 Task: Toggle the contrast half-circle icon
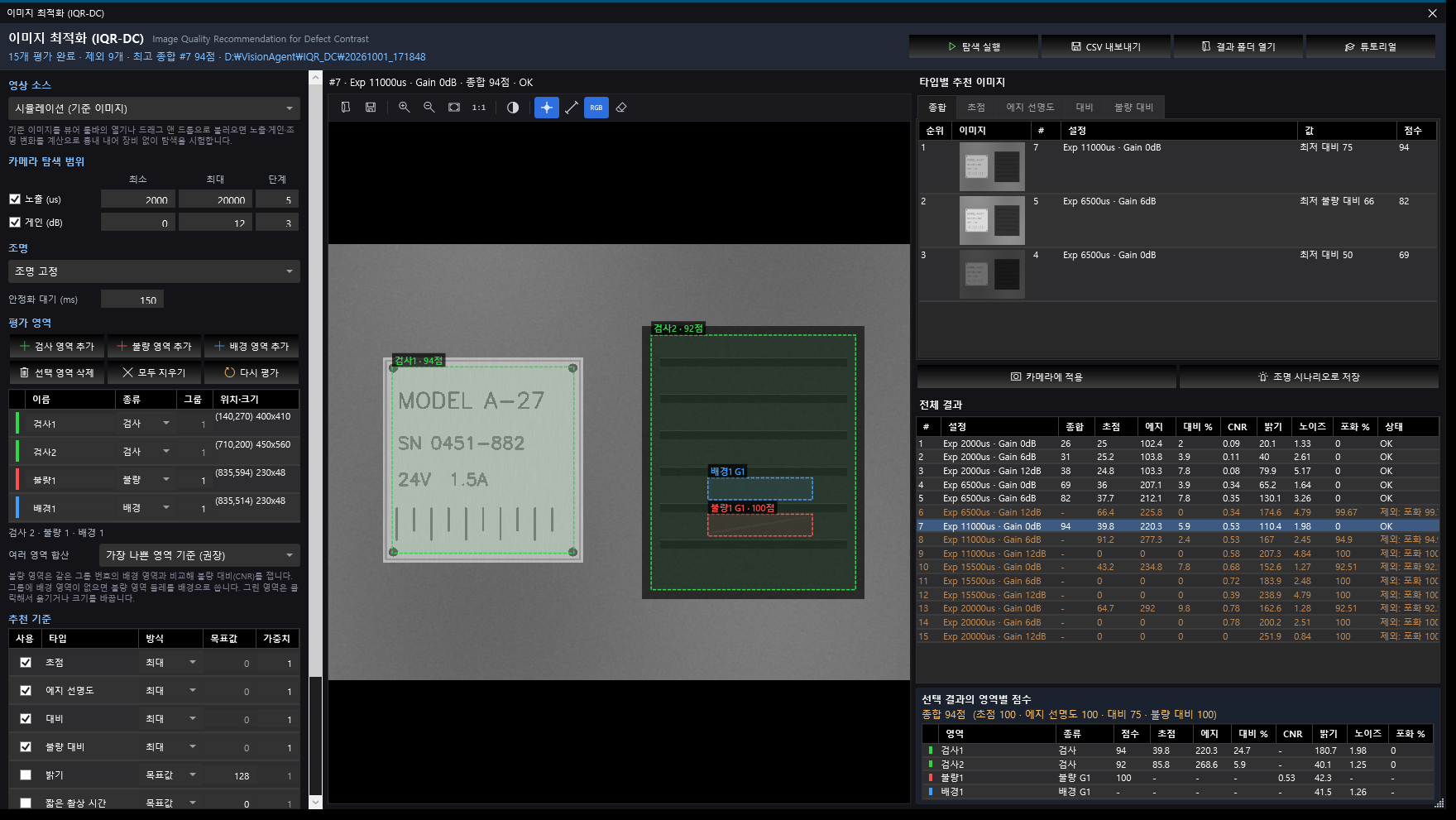[x=513, y=108]
